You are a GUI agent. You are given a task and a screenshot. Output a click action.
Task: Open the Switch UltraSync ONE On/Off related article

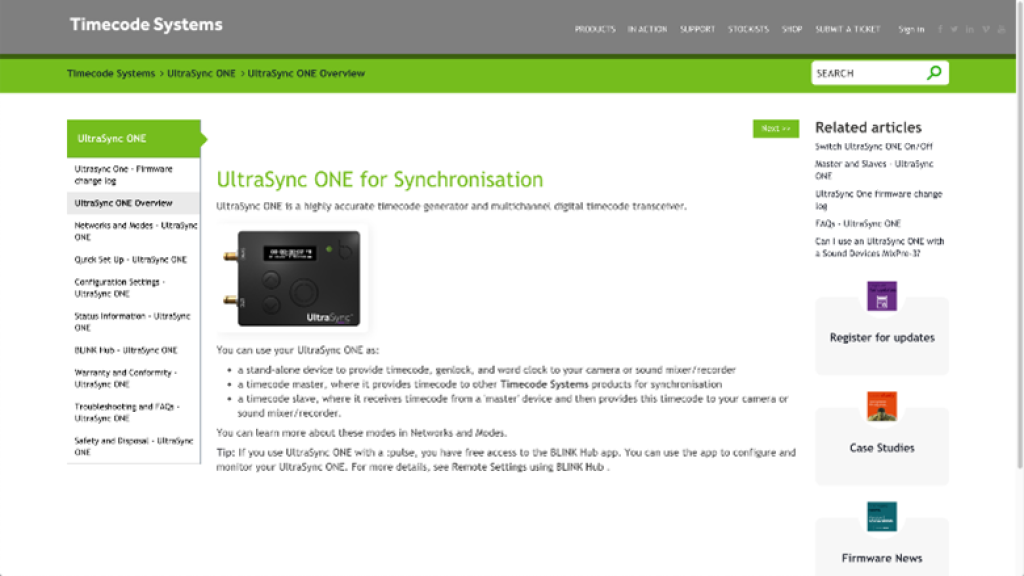click(872, 146)
